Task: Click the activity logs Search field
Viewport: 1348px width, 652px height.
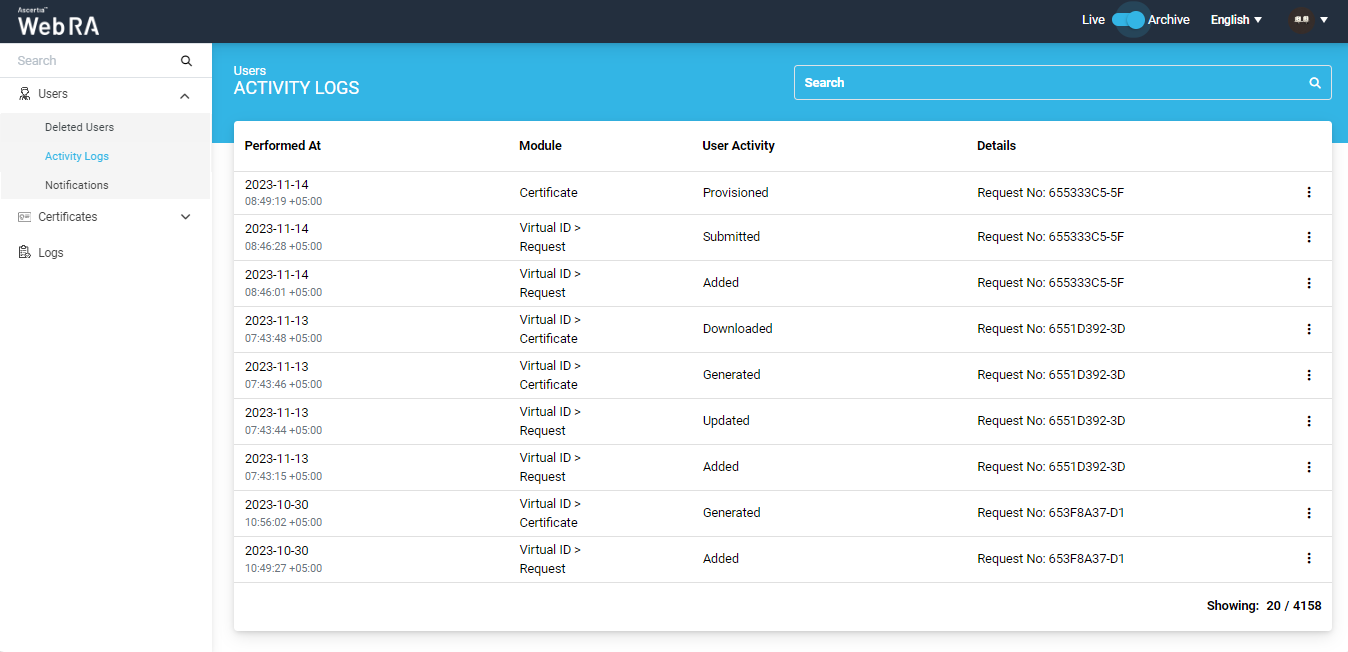Action: [1050, 83]
